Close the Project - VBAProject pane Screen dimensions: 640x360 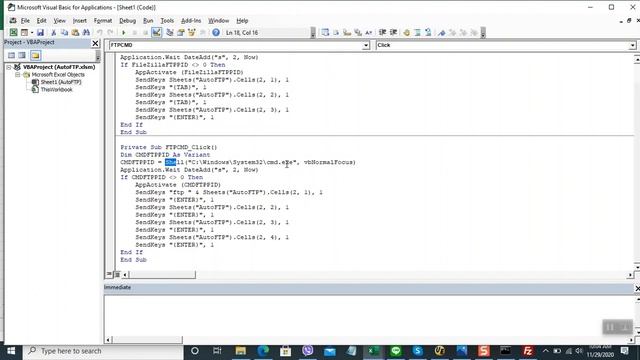click(95, 43)
